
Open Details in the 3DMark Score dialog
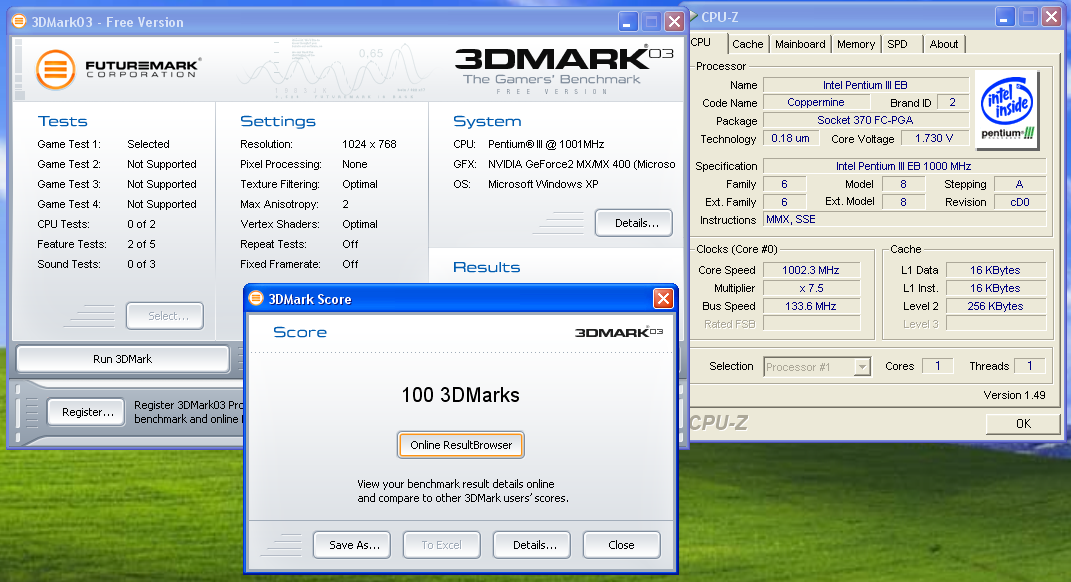click(531, 544)
